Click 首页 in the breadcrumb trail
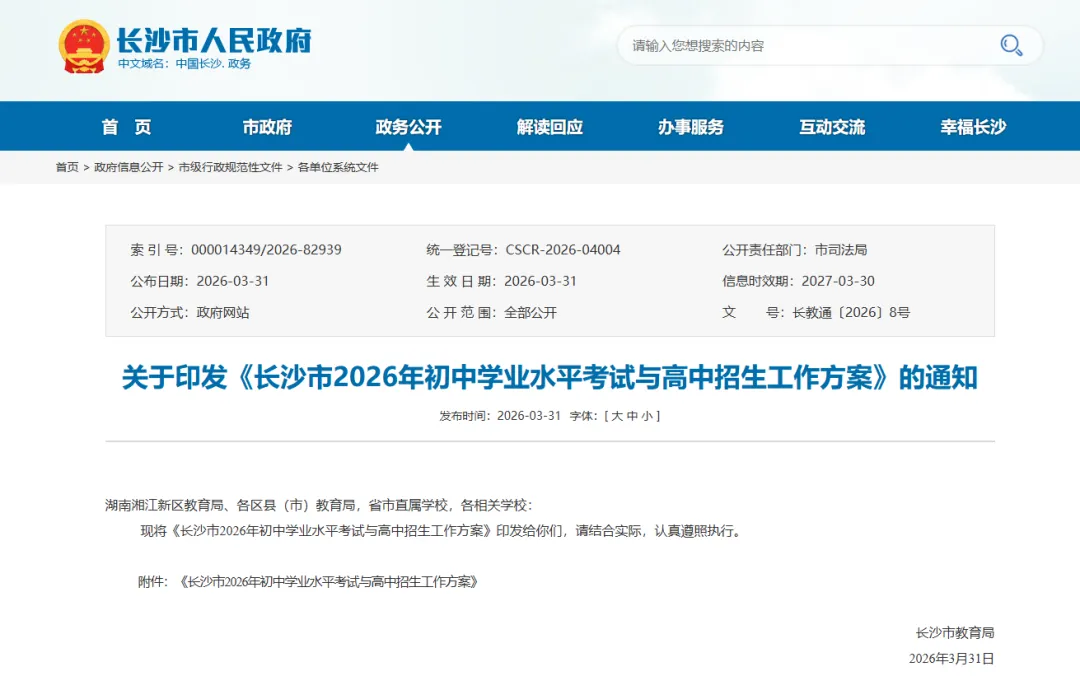 pos(67,167)
